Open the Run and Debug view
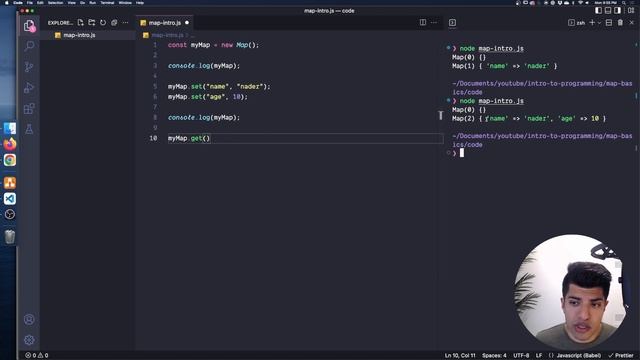 [x=29, y=87]
